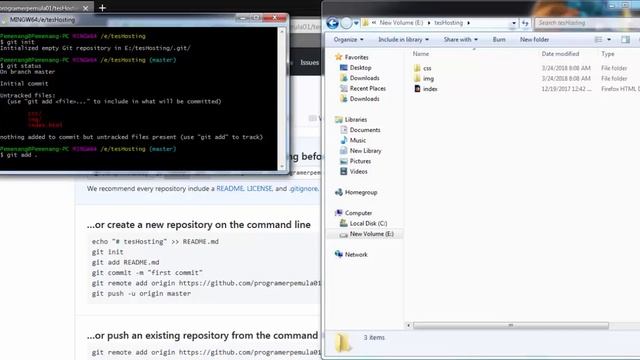
Task: Click the Search tesHosting field
Action: pyautogui.click(x=587, y=23)
